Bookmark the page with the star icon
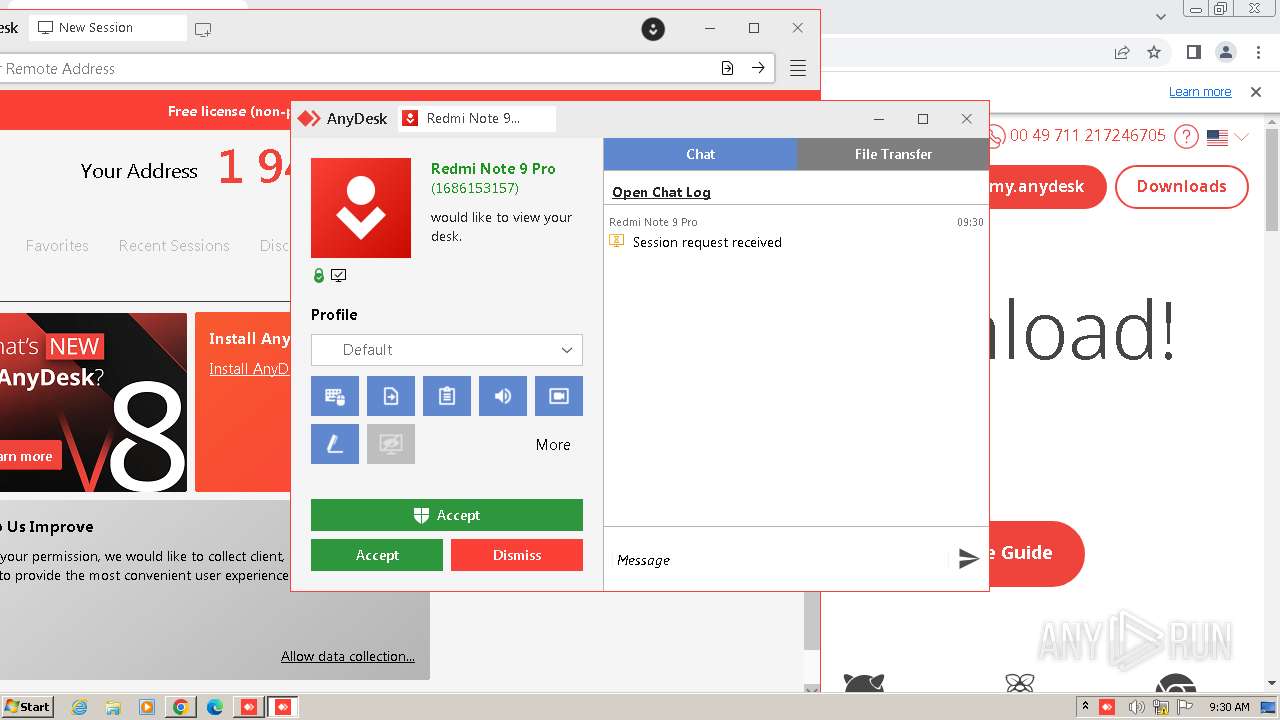This screenshot has width=1280, height=720. coord(1154,52)
